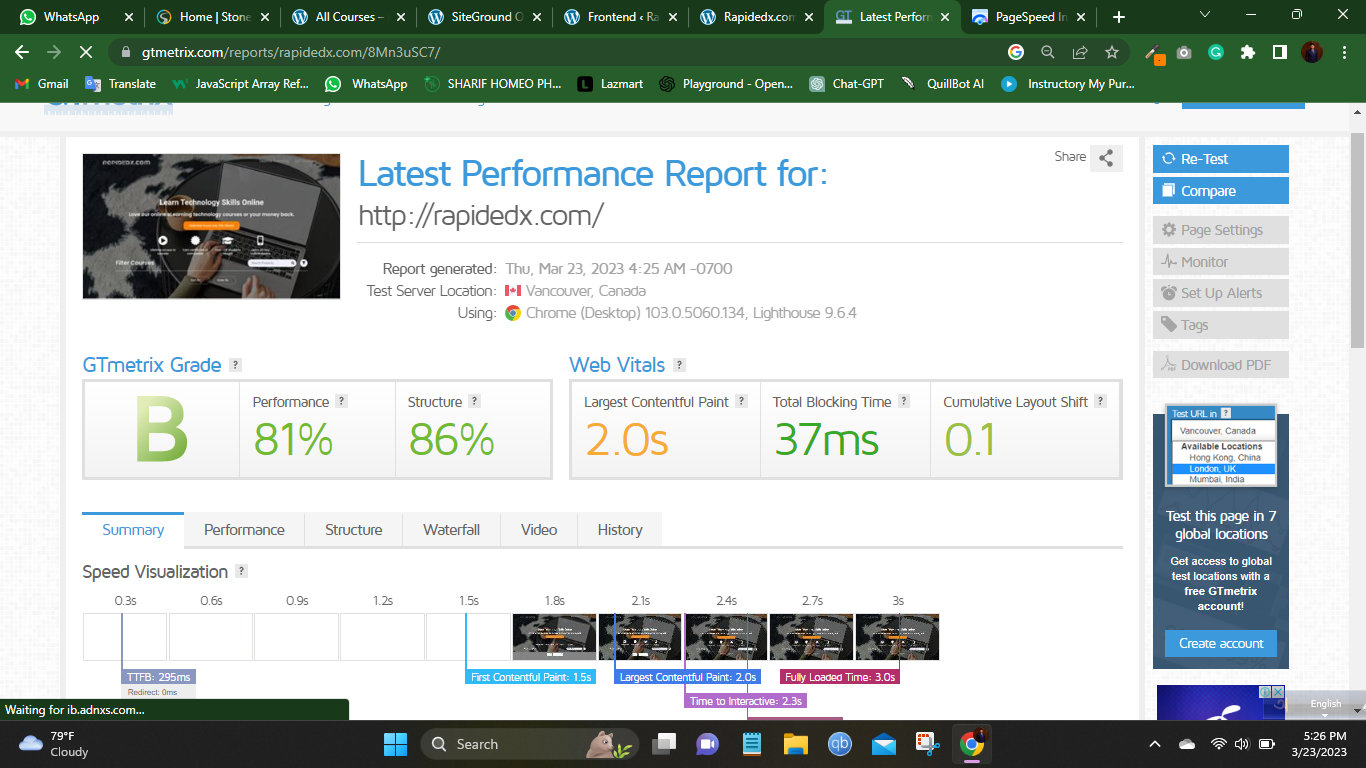Open the Waterfall tab

(x=451, y=530)
